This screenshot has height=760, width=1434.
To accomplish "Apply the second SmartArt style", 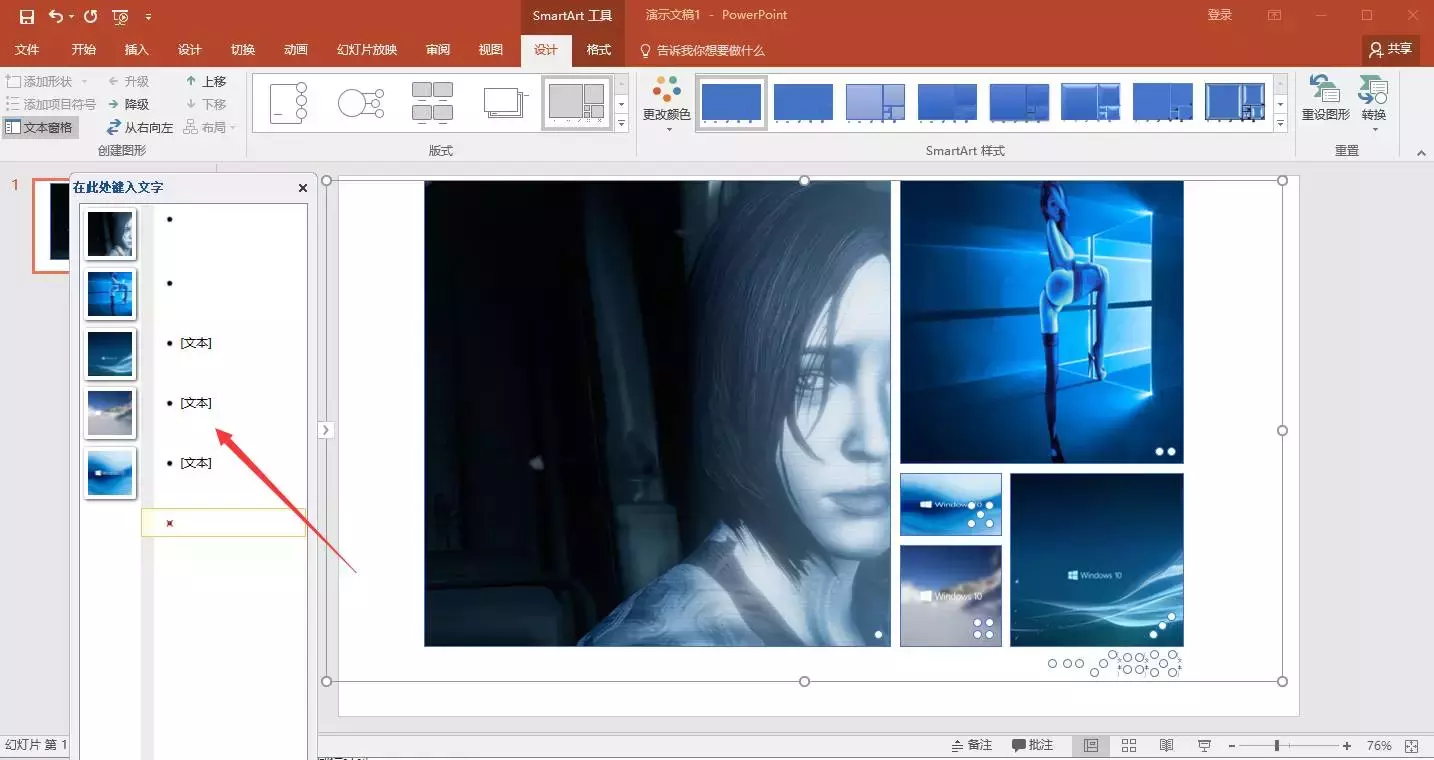I will coord(803,103).
